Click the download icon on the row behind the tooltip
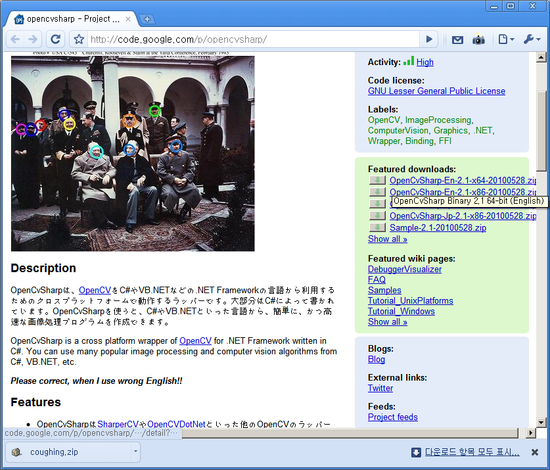The width and height of the screenshot is (550, 470). click(377, 204)
